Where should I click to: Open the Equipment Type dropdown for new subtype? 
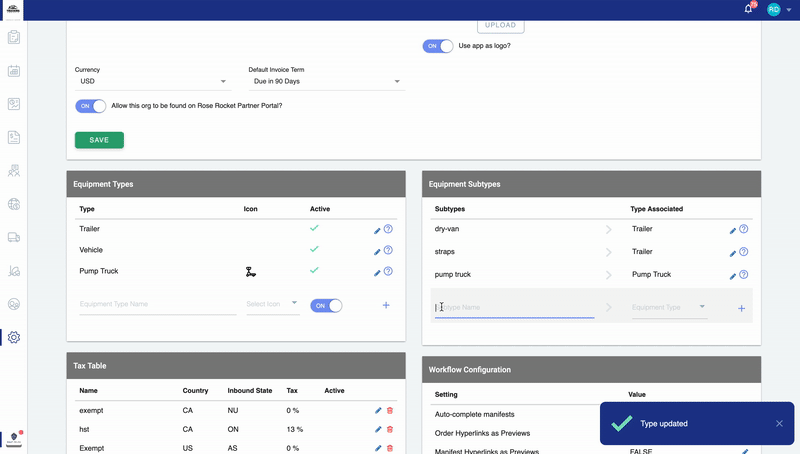tap(669, 307)
